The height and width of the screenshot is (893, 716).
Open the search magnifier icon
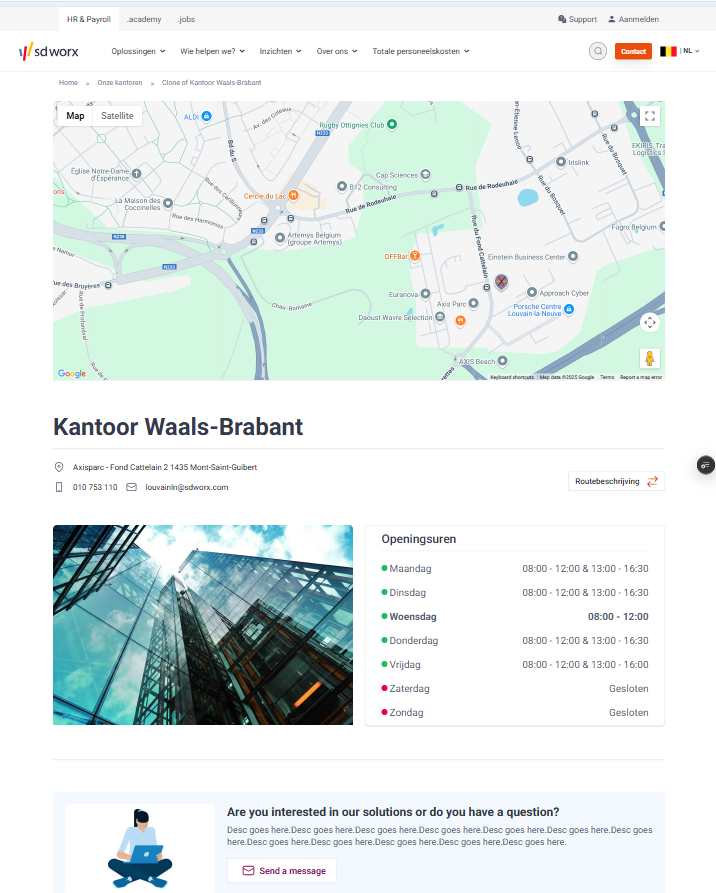(x=598, y=51)
